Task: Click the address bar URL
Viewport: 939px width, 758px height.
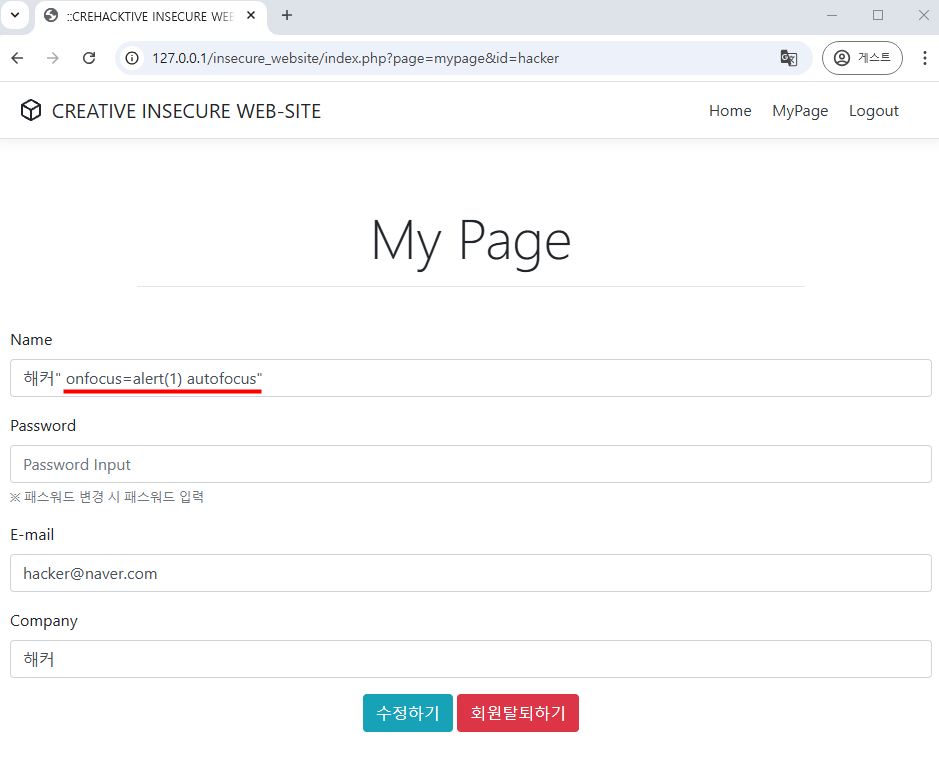Action: pos(355,58)
